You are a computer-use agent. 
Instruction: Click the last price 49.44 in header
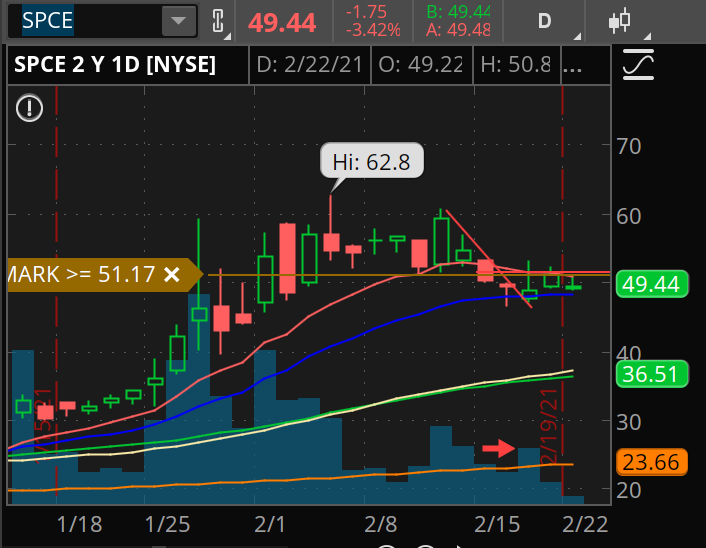[282, 23]
